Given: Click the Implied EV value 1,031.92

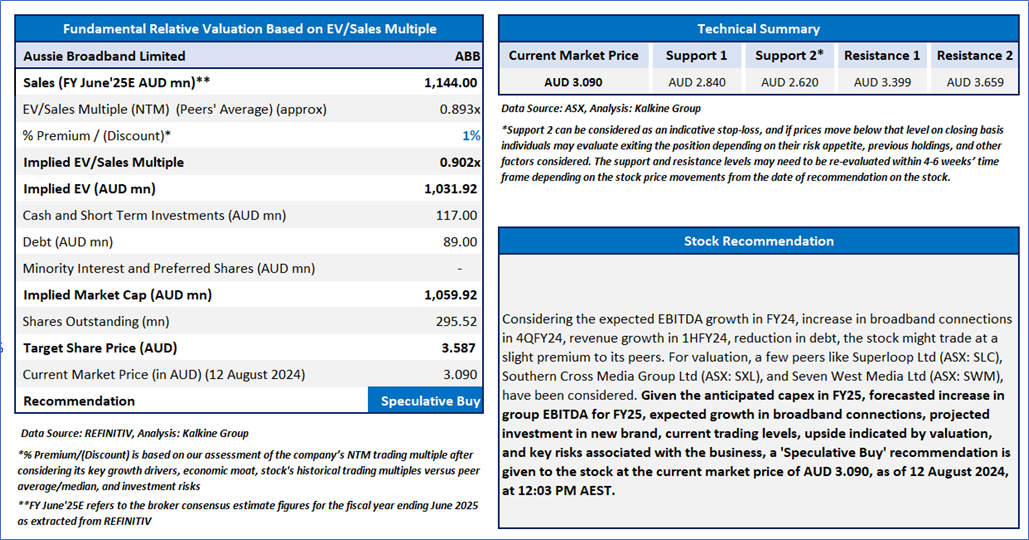Looking at the screenshot, I should pos(450,188).
